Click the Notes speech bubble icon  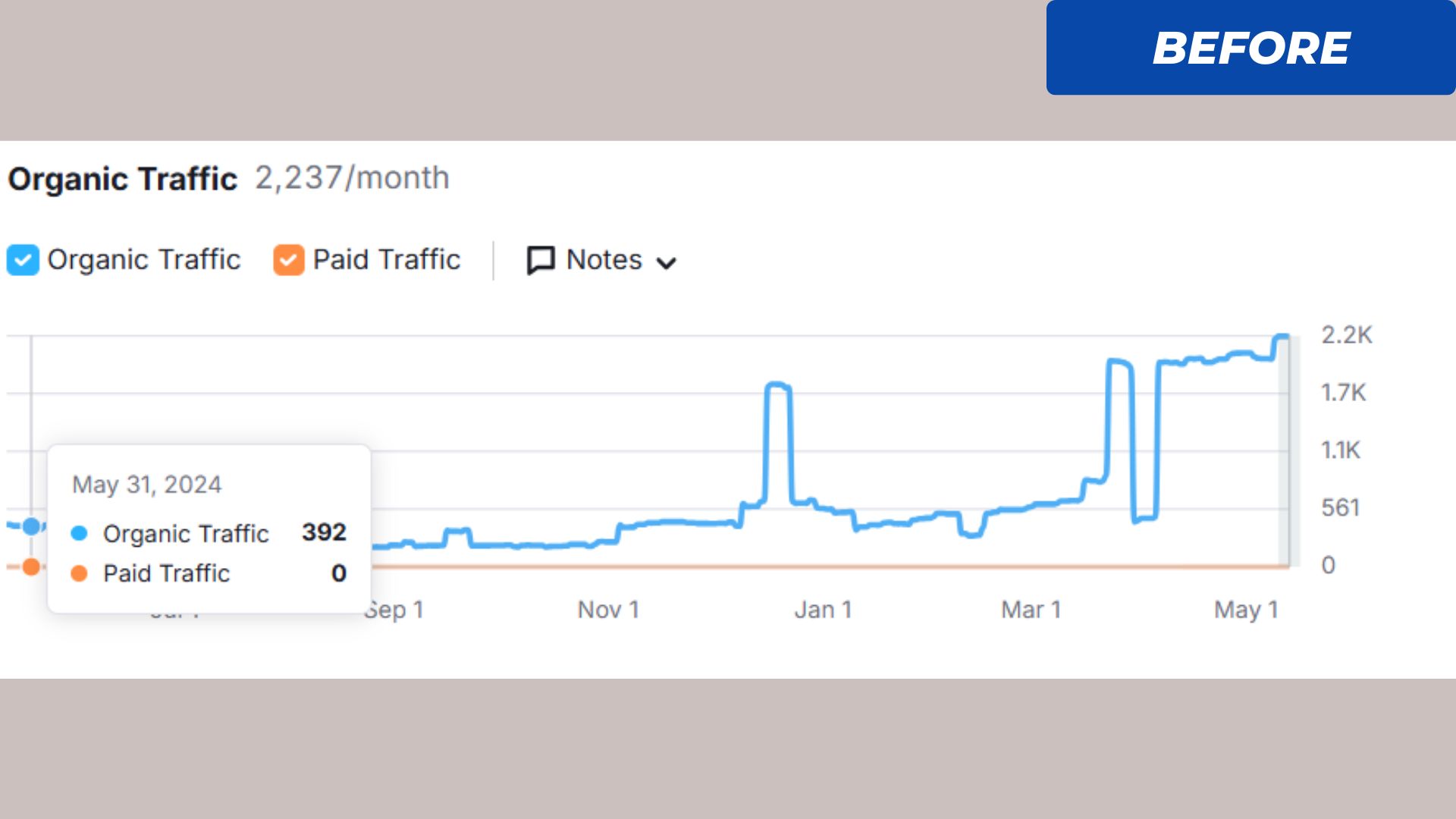click(x=541, y=260)
